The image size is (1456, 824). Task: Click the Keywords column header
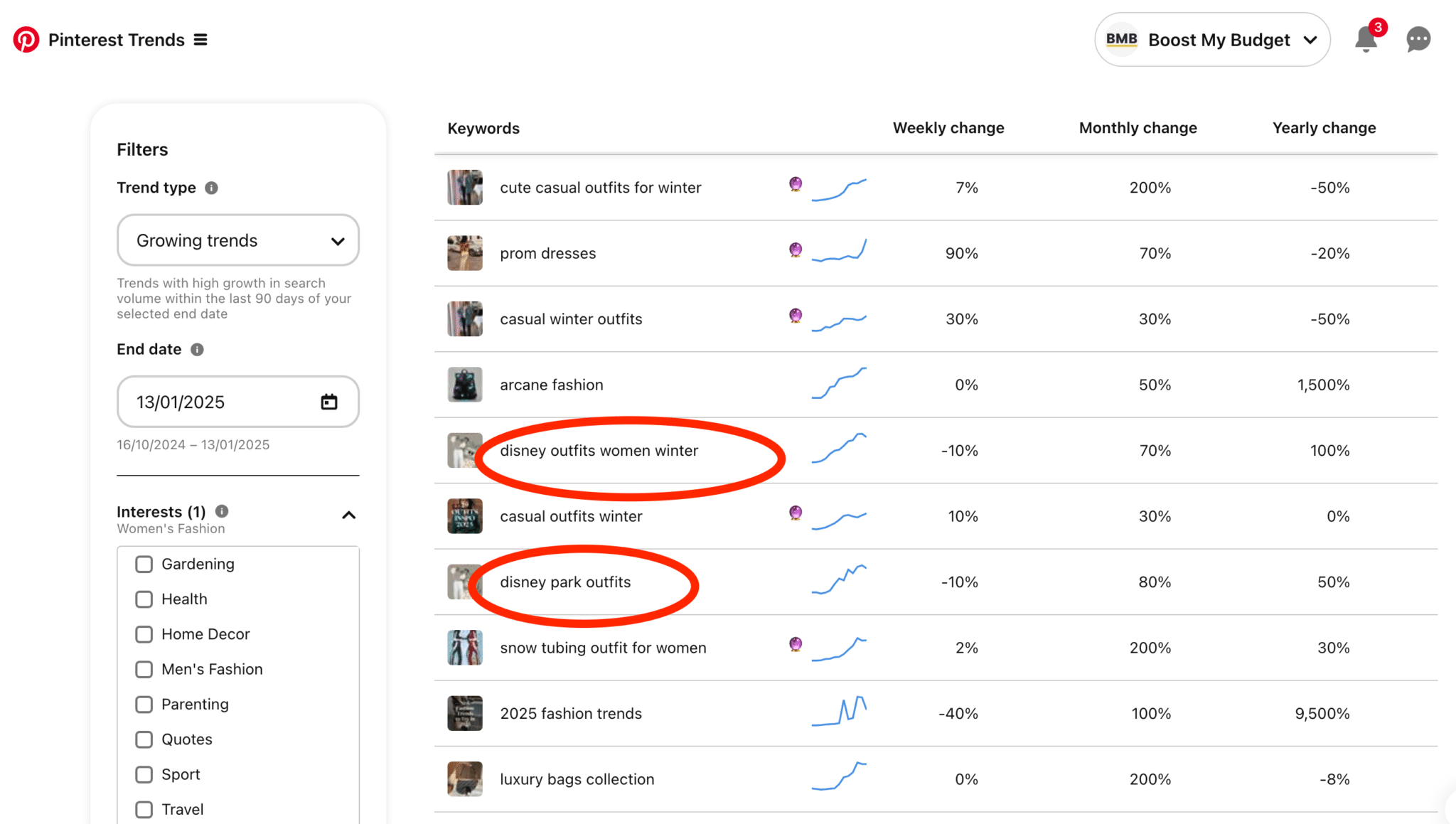tap(483, 129)
